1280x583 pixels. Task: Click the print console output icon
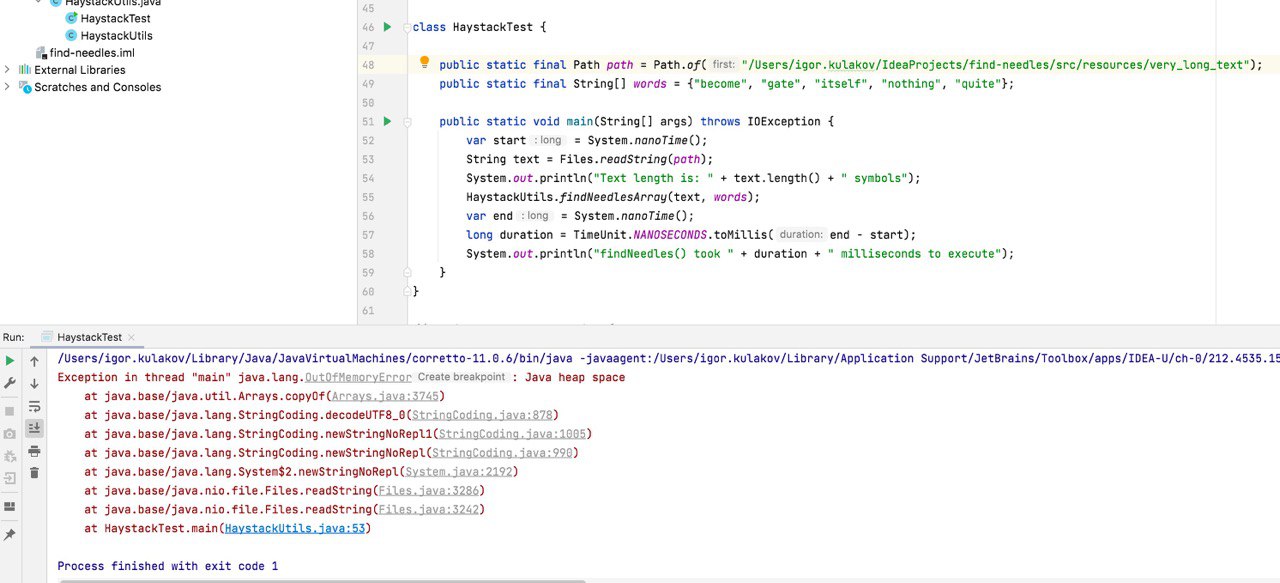point(34,451)
